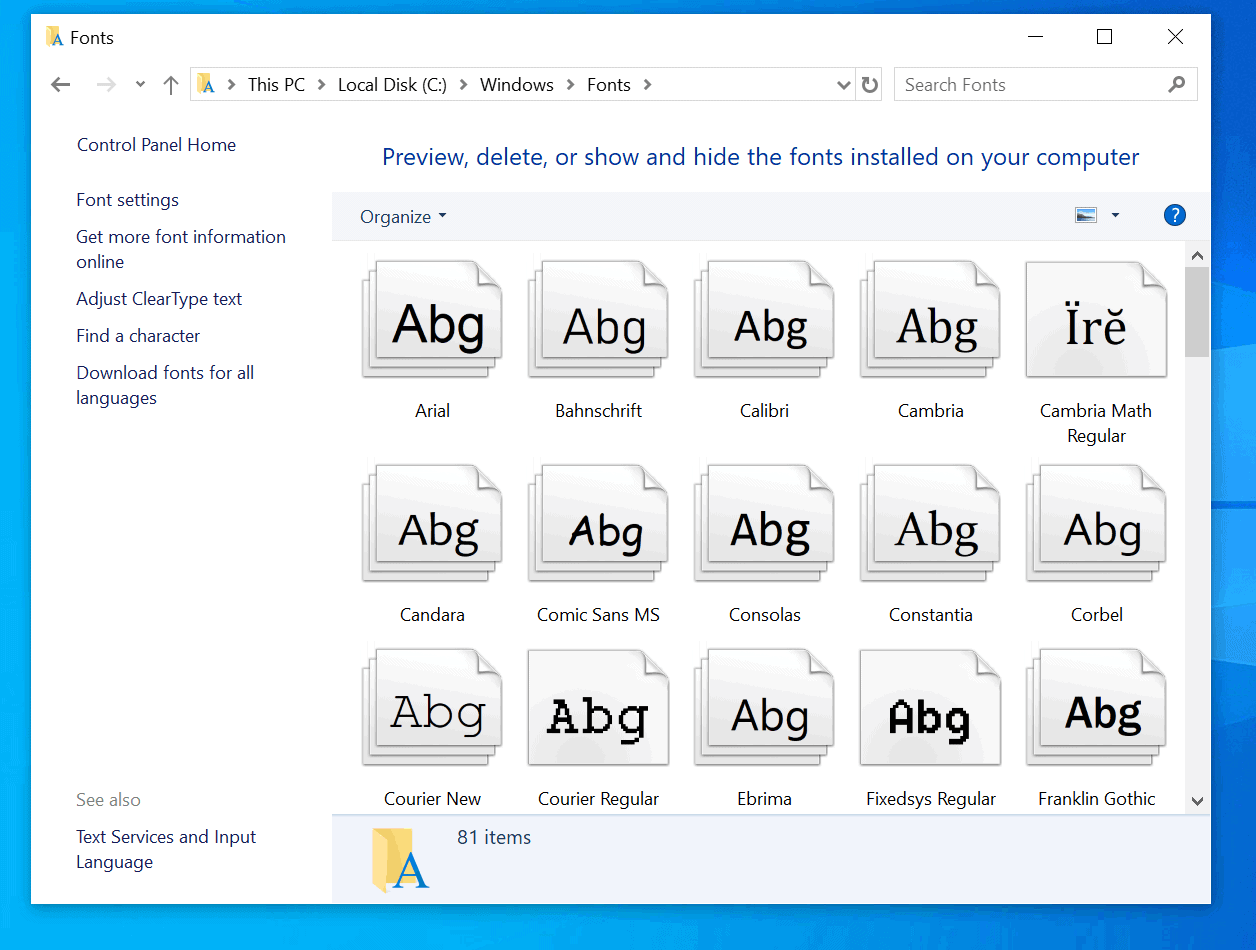The image size is (1256, 950).
Task: Expand the address bar history dropdown
Action: point(844,85)
